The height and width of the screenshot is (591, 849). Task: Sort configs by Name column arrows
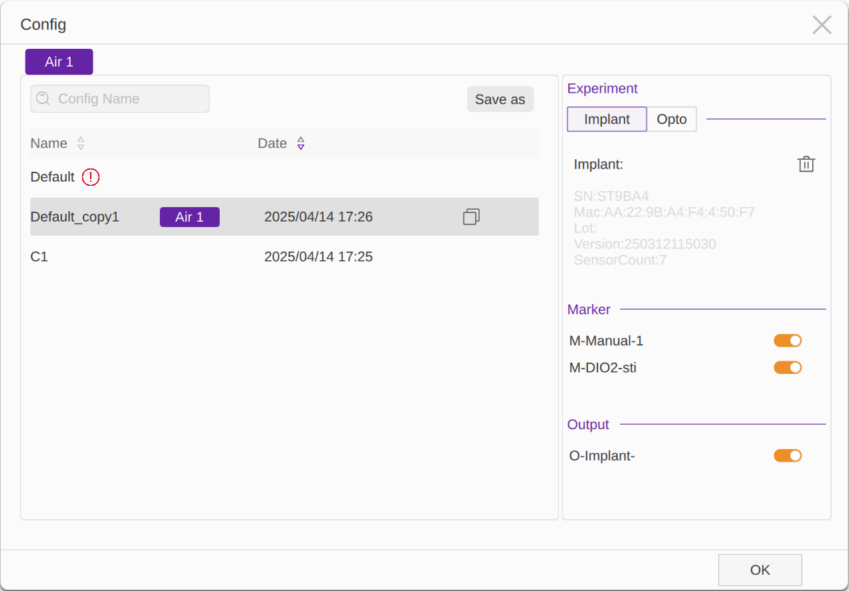(x=81, y=143)
